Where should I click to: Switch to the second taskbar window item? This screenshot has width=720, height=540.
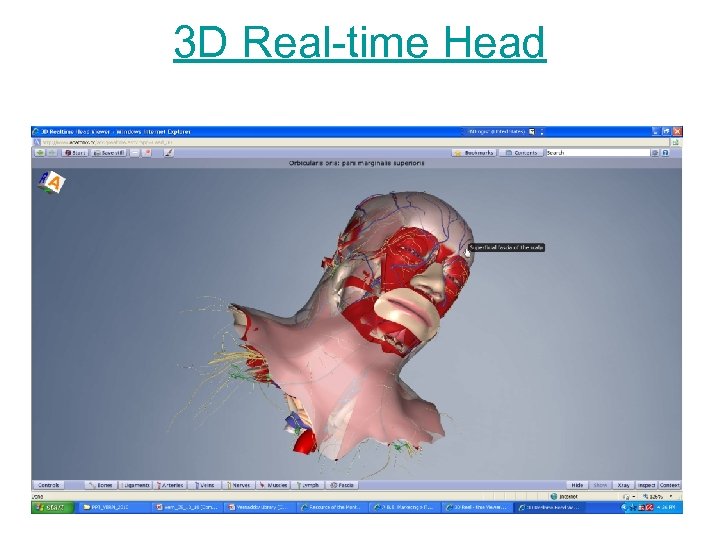[x=188, y=507]
